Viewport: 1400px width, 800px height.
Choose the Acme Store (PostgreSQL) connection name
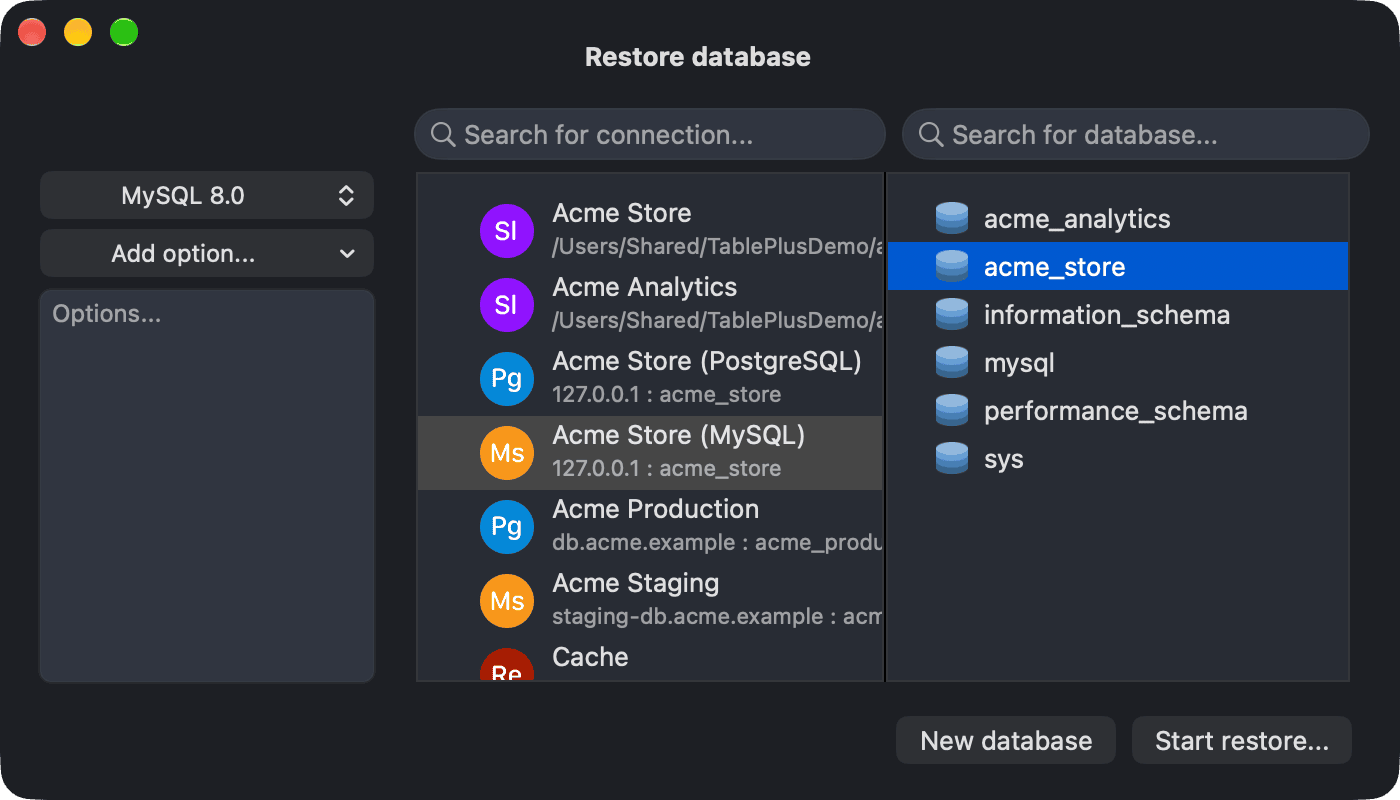pyautogui.click(x=707, y=361)
